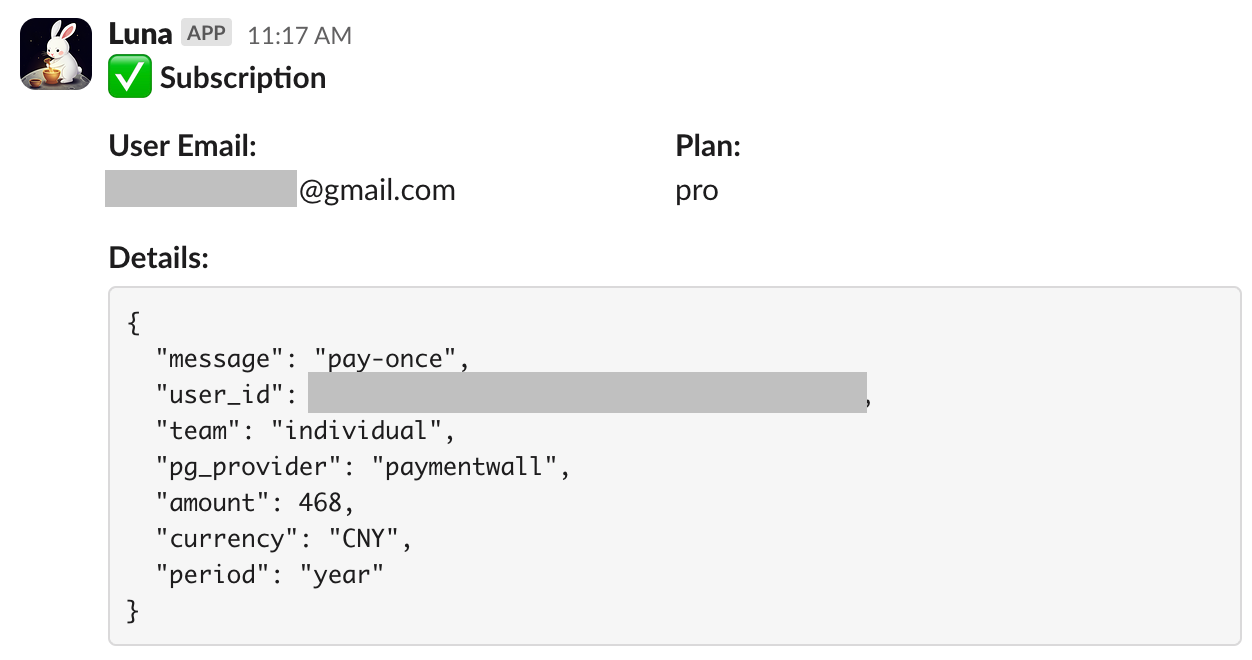The width and height of the screenshot is (1252, 660).
Task: Click the "individual" team value
Action: click(x=364, y=431)
